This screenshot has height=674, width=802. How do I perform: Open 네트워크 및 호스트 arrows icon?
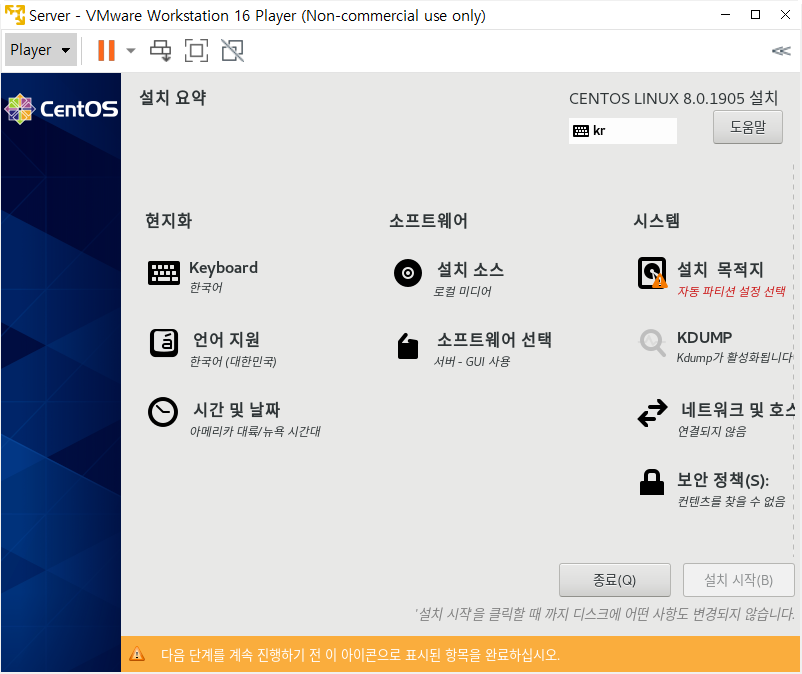(x=653, y=413)
